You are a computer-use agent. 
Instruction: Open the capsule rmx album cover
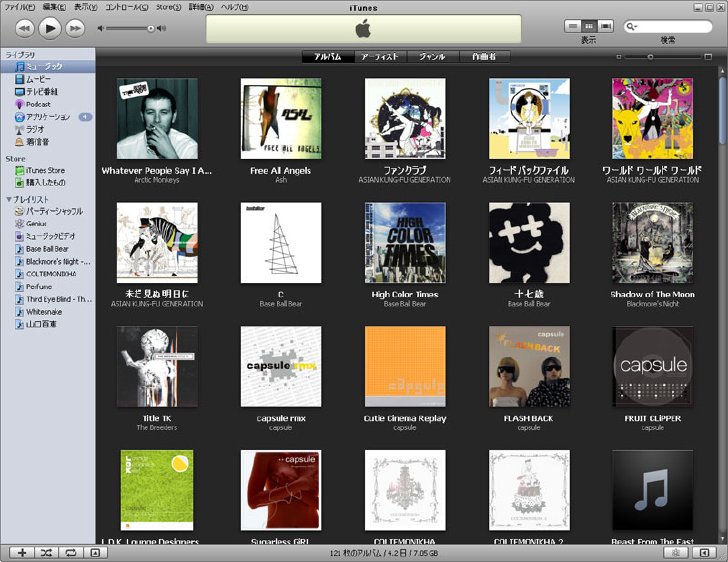[281, 366]
